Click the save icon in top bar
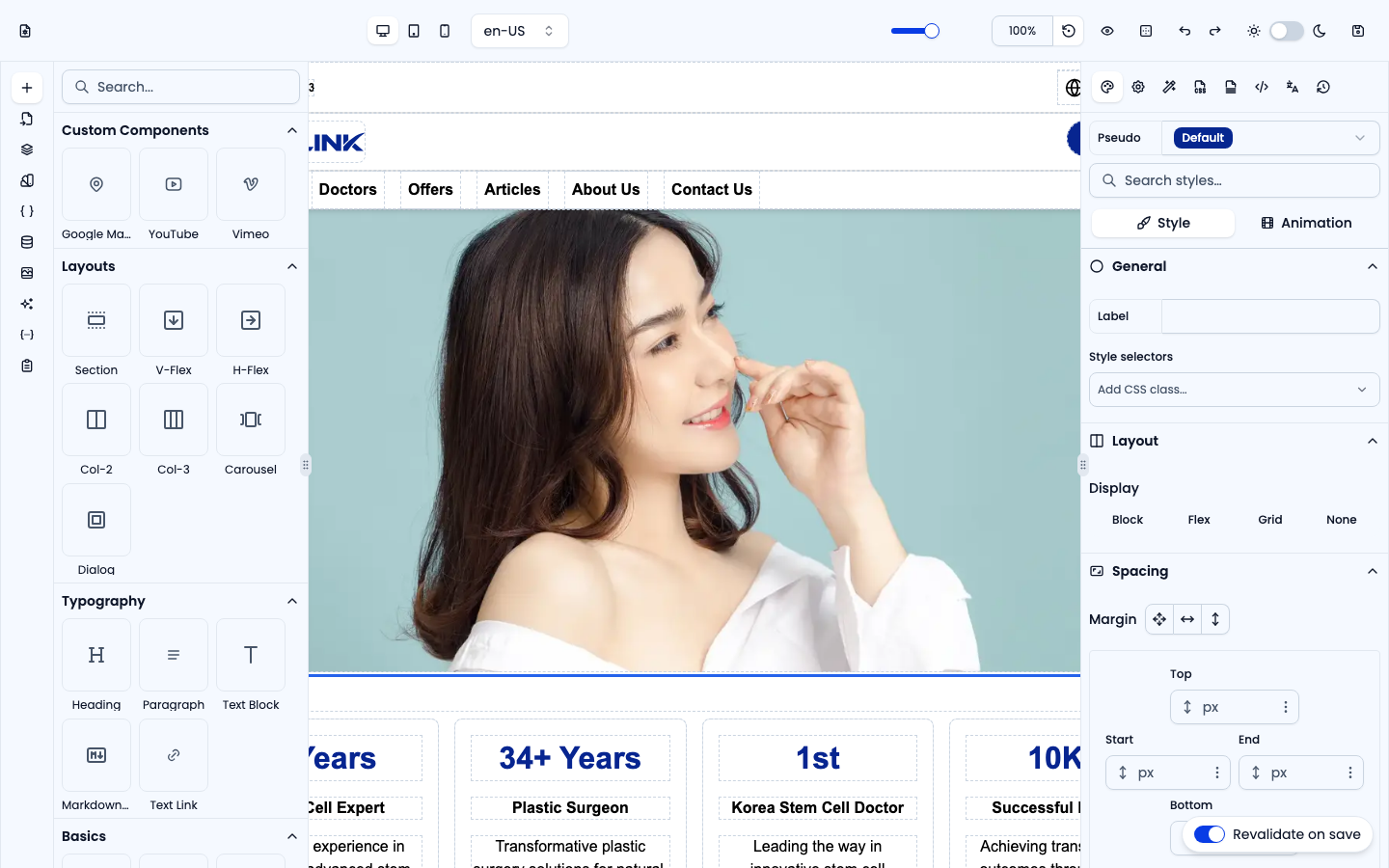 pos(1358,31)
